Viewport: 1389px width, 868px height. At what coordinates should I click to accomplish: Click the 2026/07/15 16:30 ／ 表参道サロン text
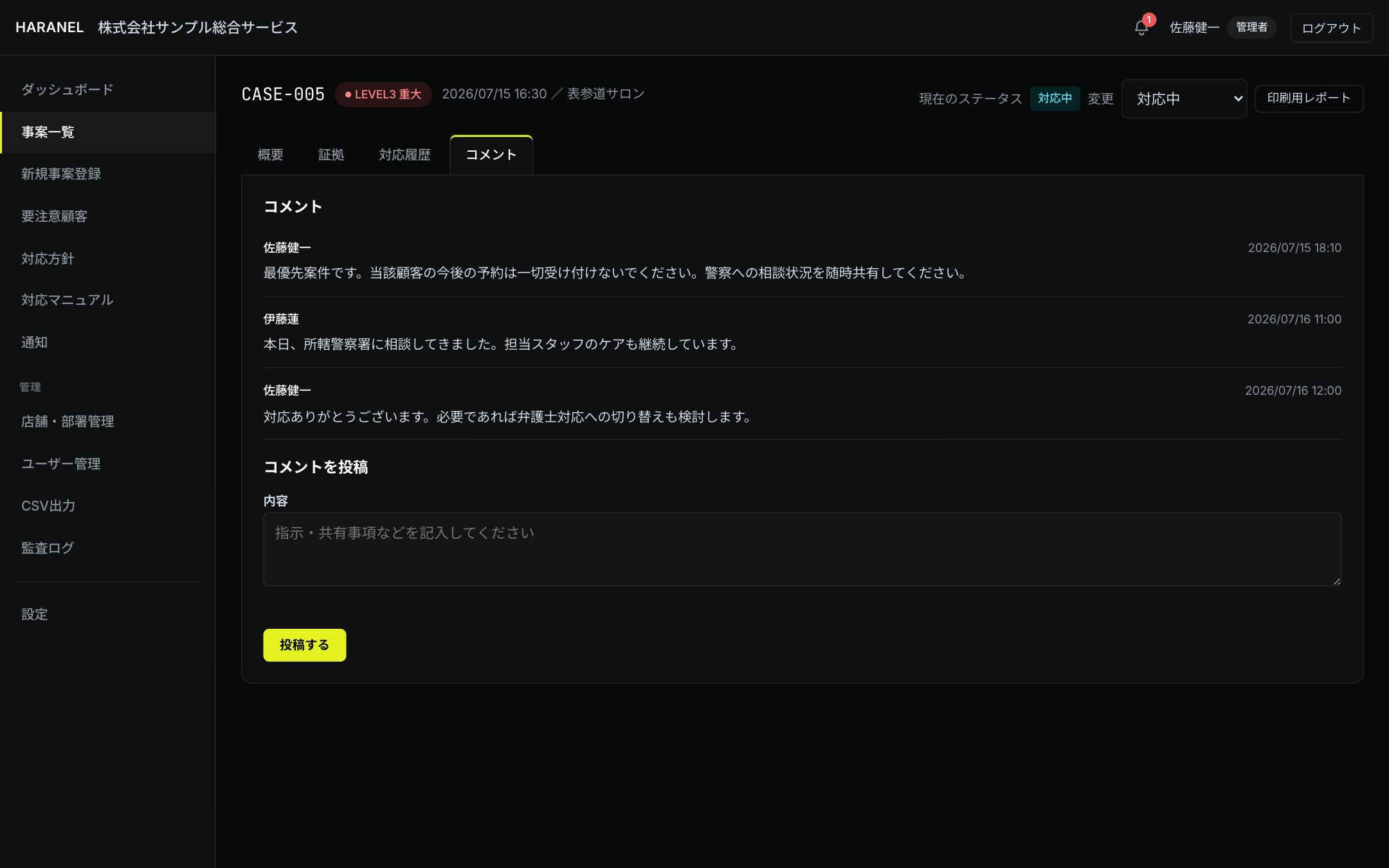click(x=543, y=94)
